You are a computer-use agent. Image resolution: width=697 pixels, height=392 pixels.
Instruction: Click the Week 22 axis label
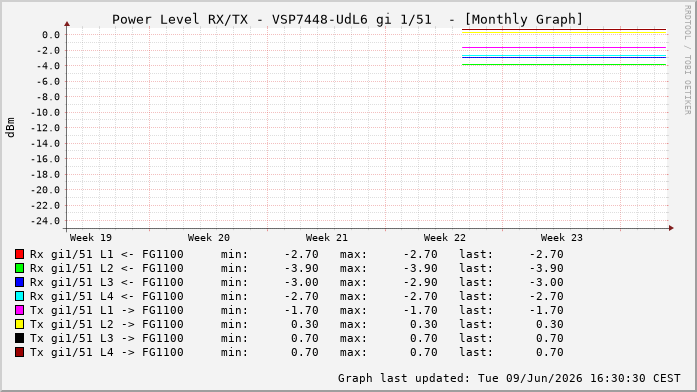(x=445, y=238)
